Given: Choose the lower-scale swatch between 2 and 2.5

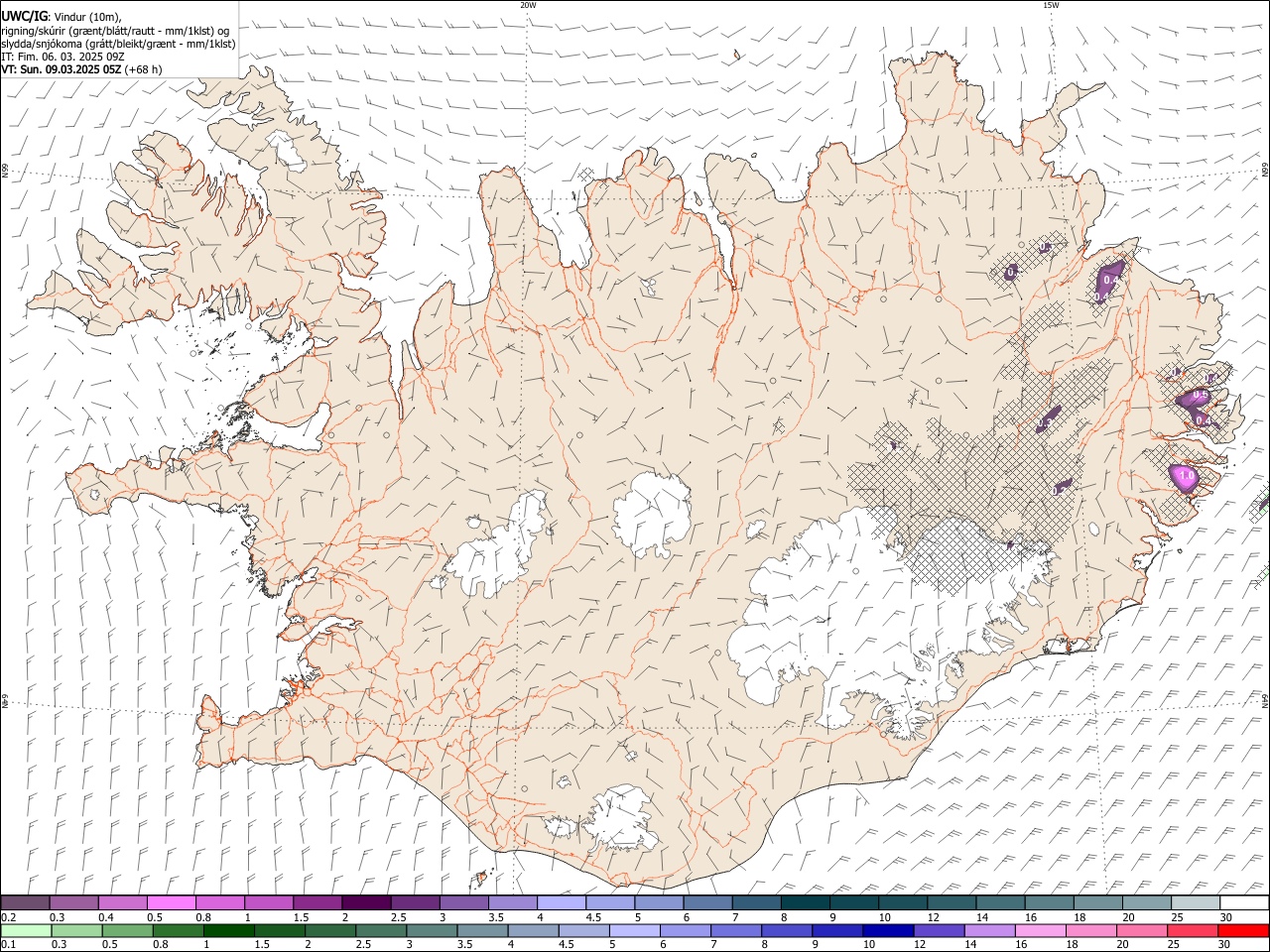Looking at the screenshot, I should [329, 930].
